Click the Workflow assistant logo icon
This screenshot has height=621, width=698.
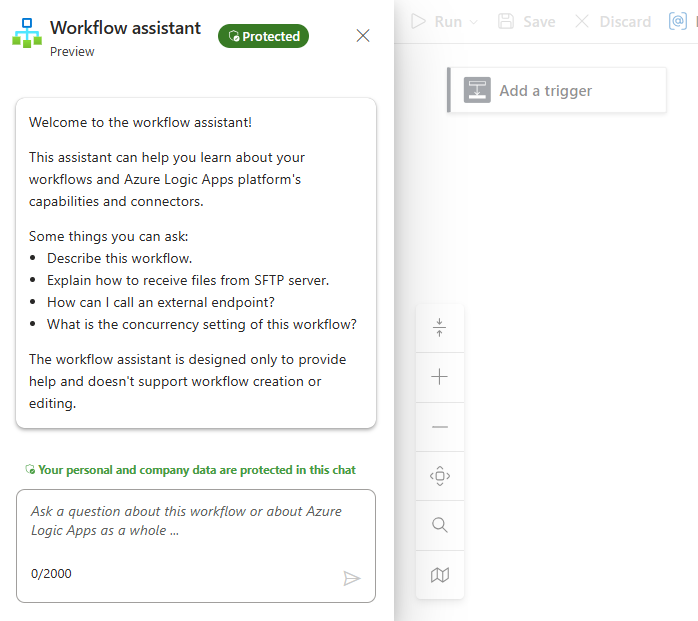click(27, 33)
